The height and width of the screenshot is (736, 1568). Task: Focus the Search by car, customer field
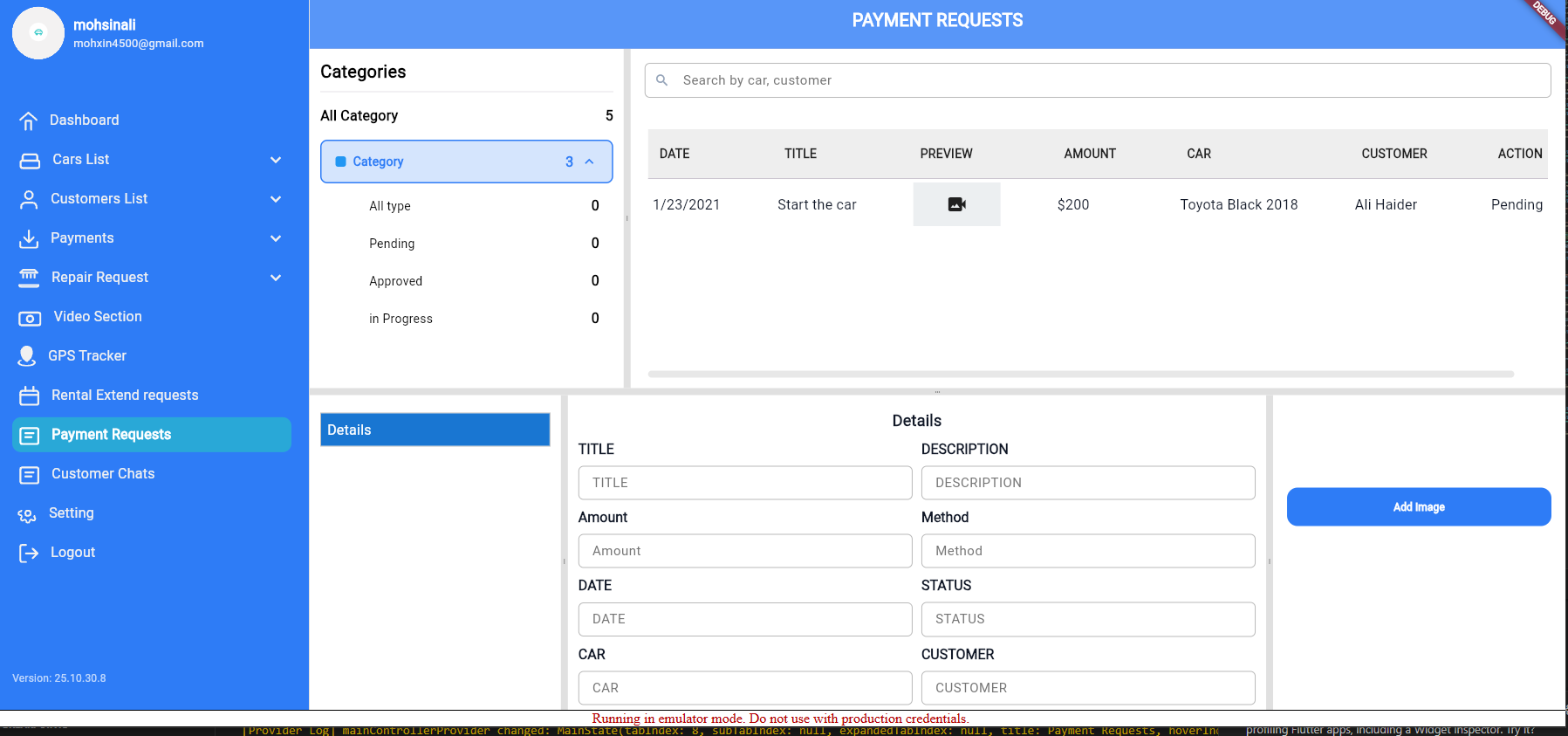(1097, 80)
